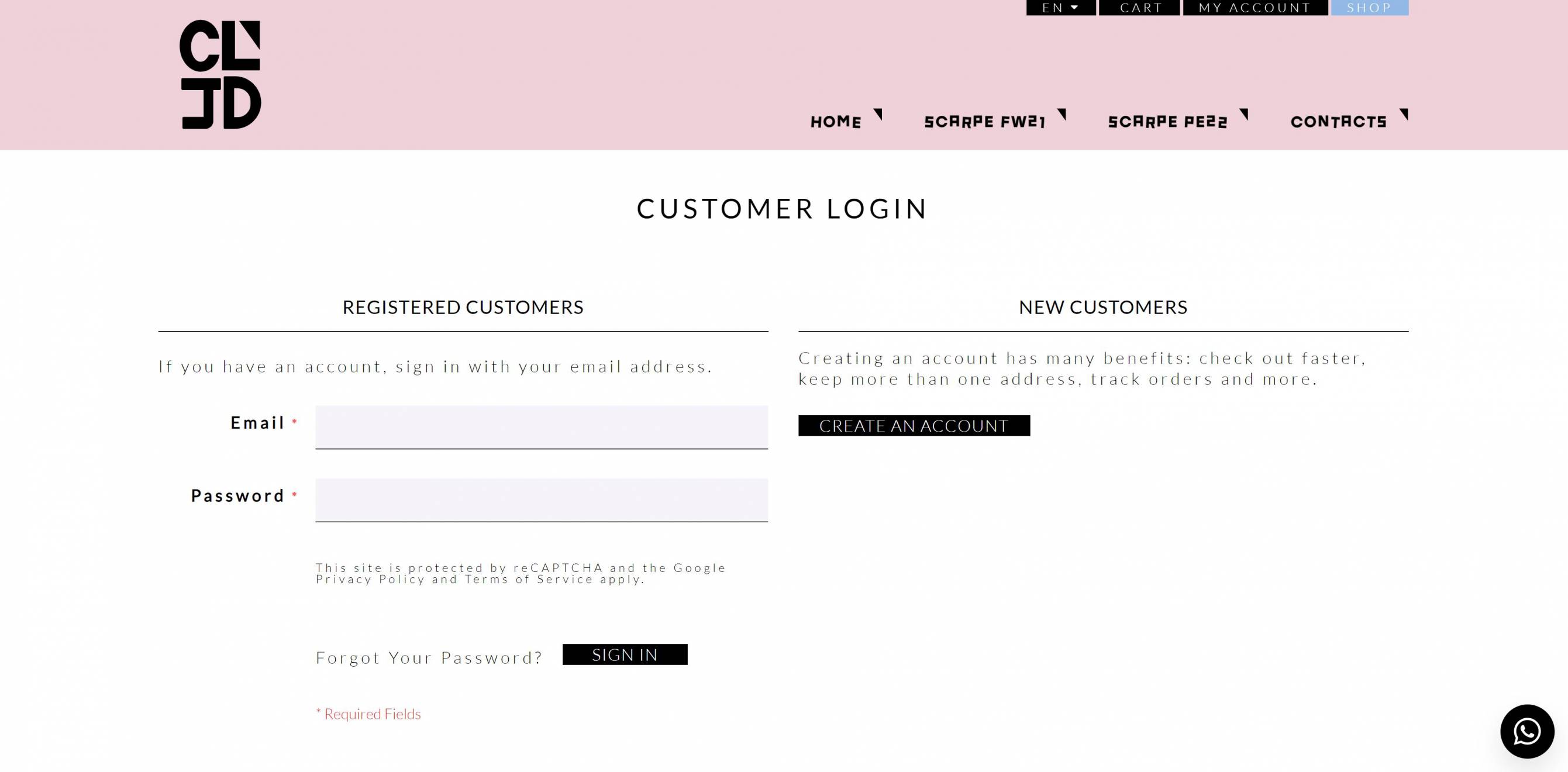Screen dimensions: 1568x772
Task: Click the arrow next to CONTACTS
Action: [x=1404, y=114]
